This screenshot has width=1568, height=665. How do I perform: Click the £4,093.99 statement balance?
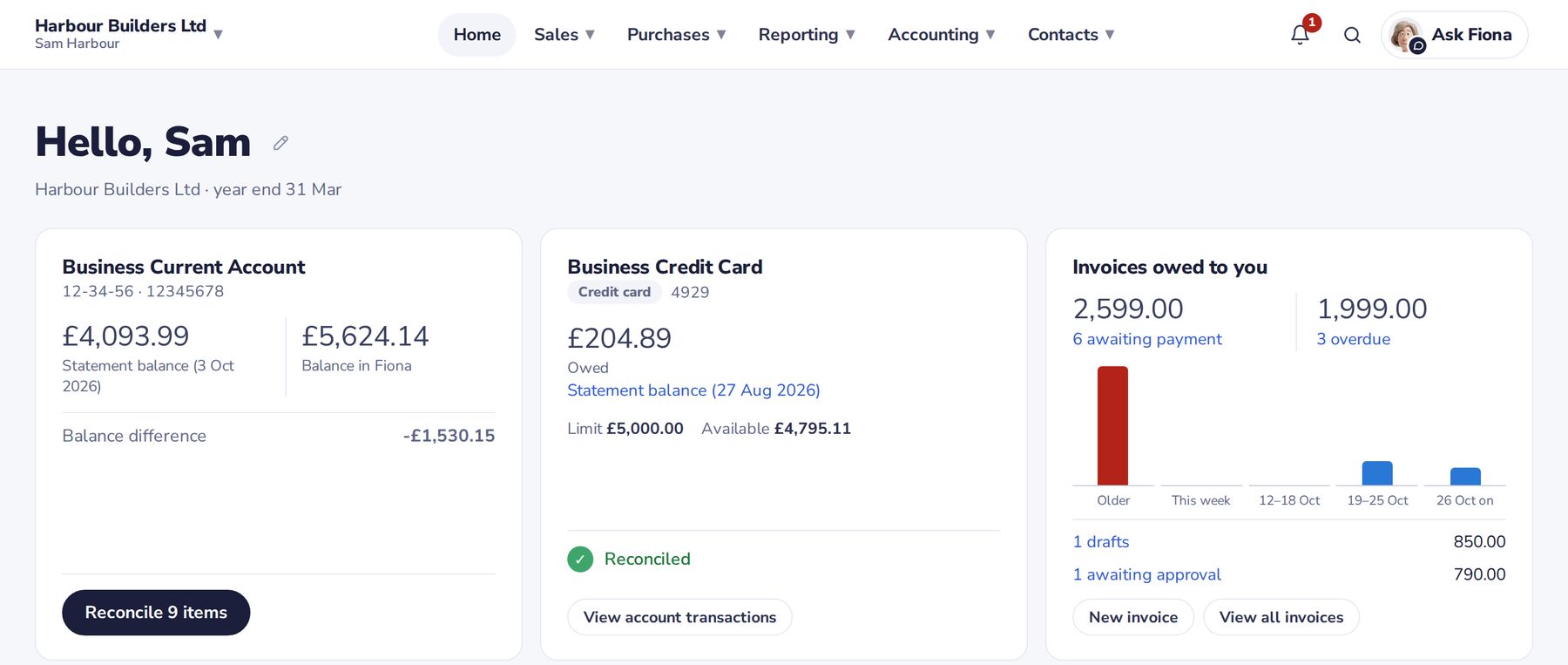coord(125,336)
